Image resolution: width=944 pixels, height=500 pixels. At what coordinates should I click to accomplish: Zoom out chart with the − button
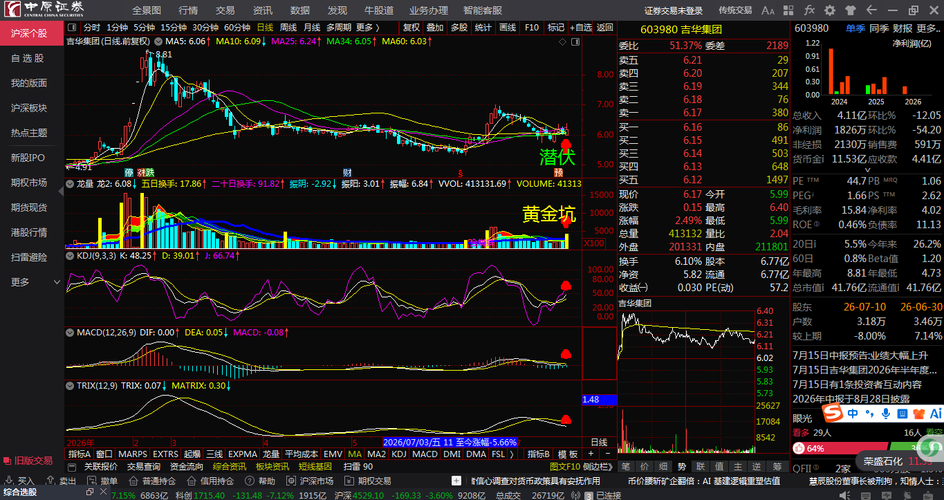[607, 454]
